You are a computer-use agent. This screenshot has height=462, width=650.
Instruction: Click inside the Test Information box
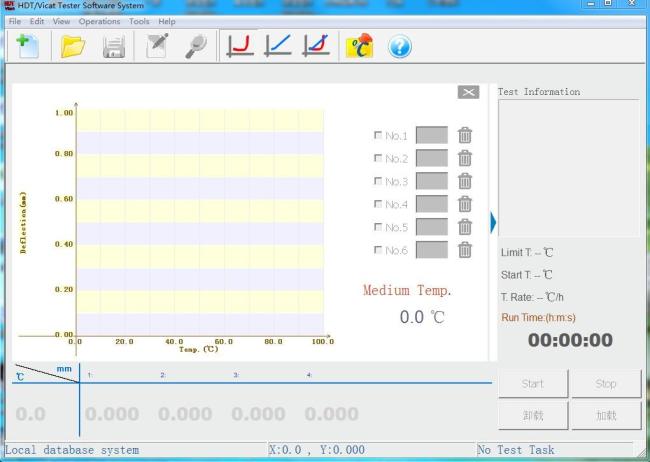568,167
